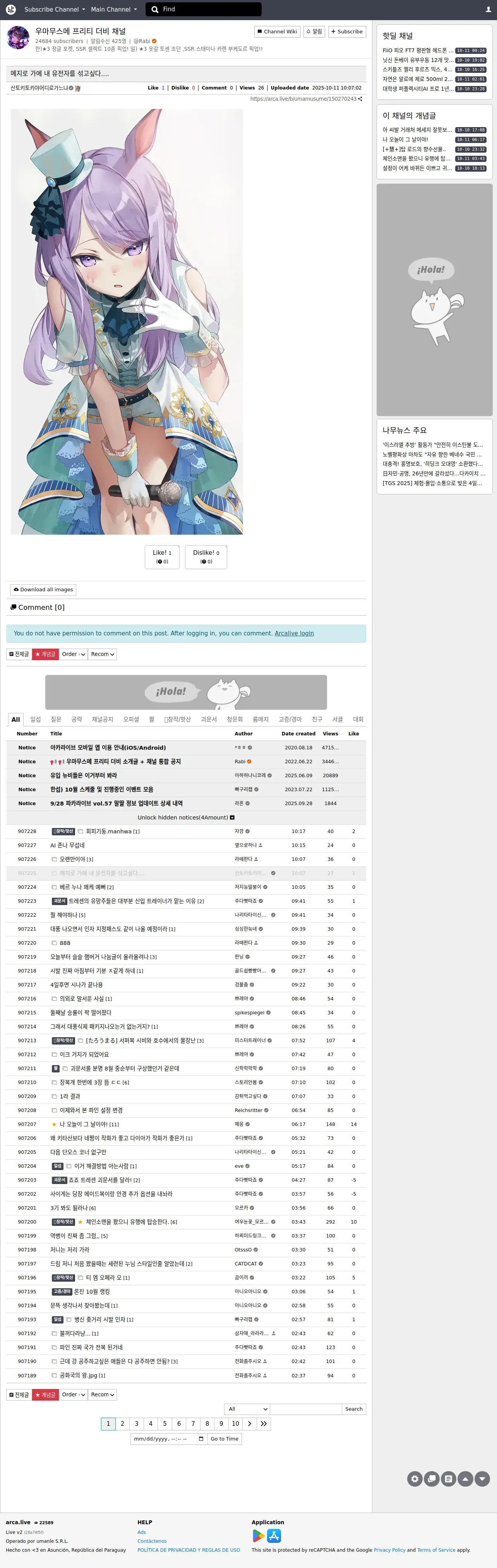Screen dimensions: 497x1568
Task: Select the All category tab
Action: tap(16, 719)
